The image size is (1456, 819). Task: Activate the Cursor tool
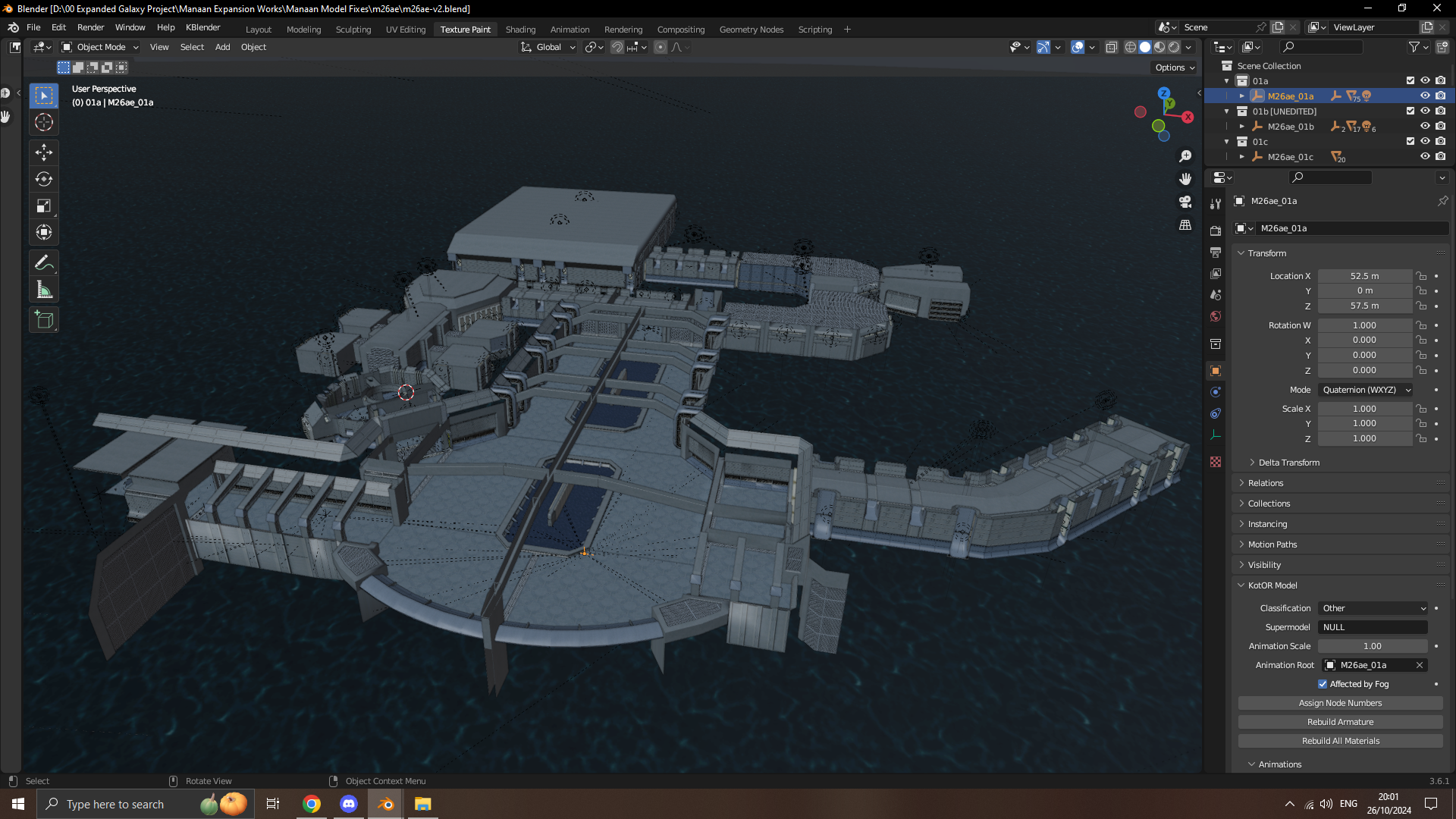pyautogui.click(x=44, y=122)
